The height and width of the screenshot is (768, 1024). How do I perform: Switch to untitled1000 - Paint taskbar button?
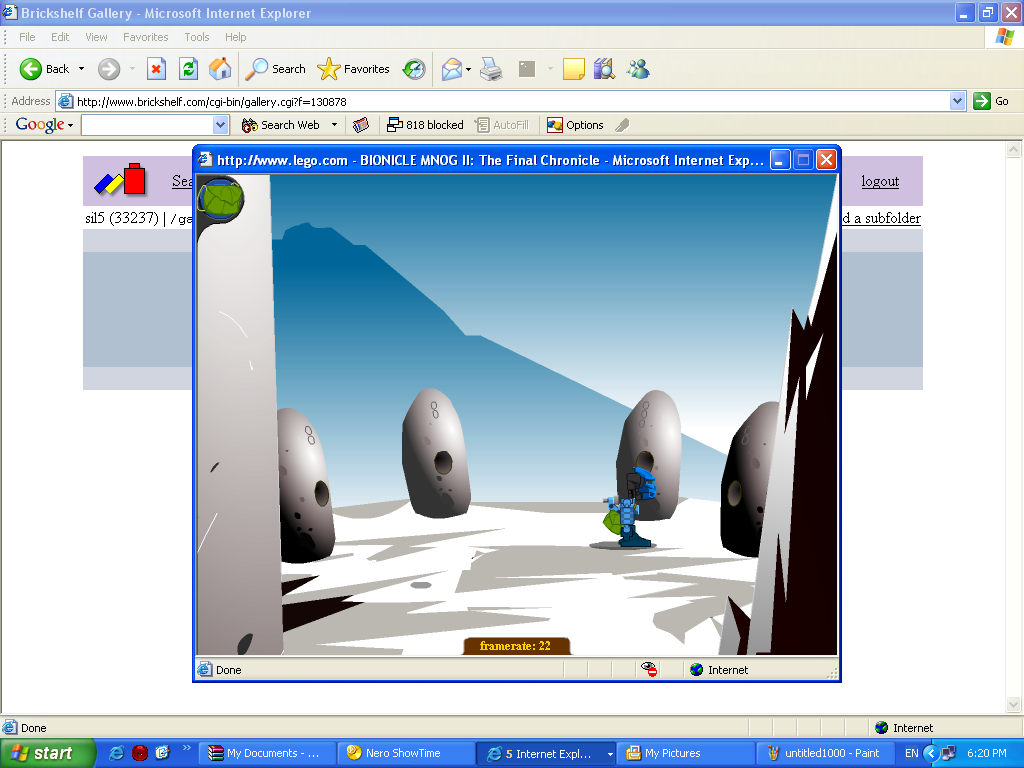825,753
